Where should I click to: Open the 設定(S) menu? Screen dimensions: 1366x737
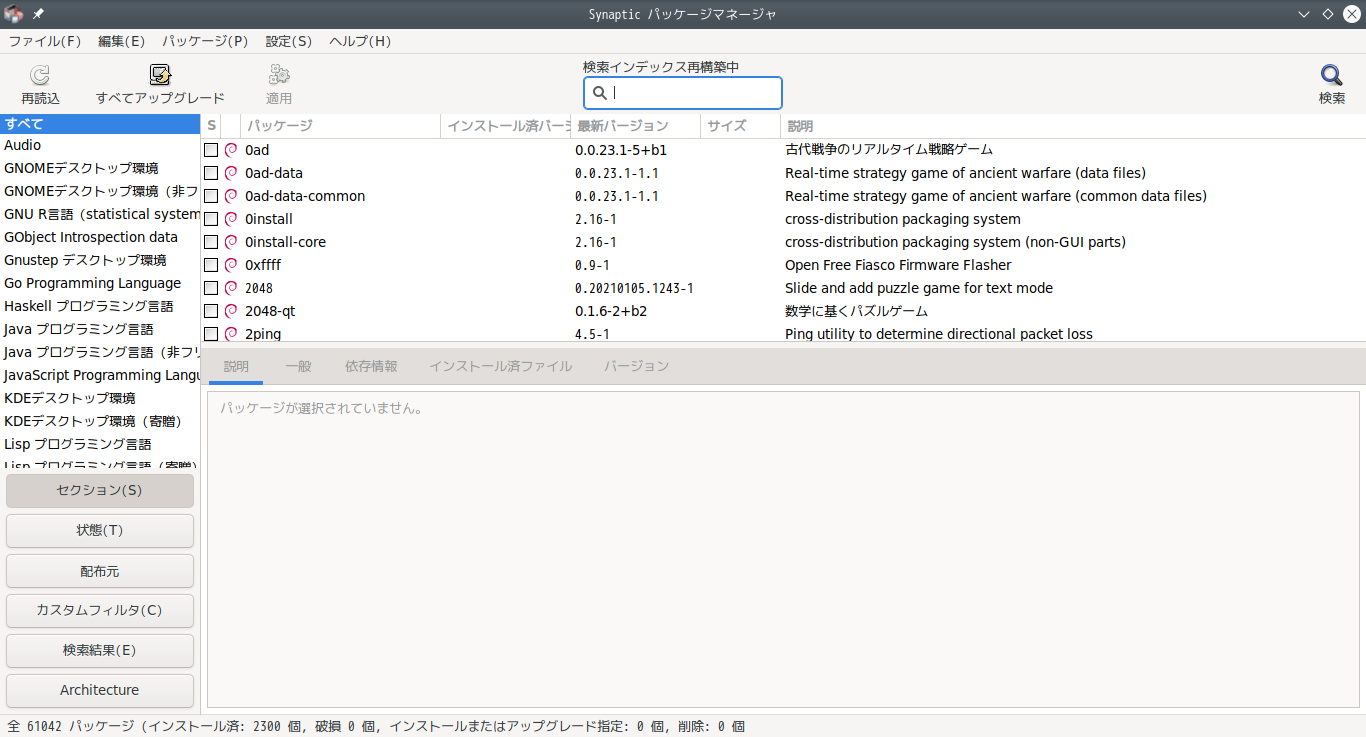point(289,41)
